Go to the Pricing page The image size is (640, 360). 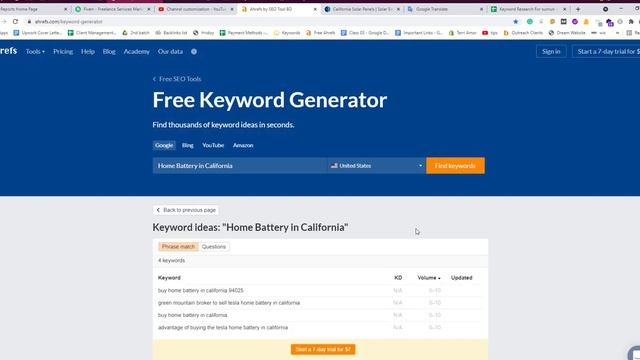point(63,51)
